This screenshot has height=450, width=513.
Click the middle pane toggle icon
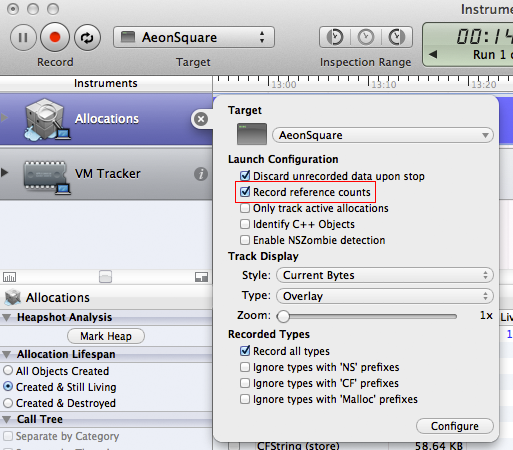click(105, 277)
